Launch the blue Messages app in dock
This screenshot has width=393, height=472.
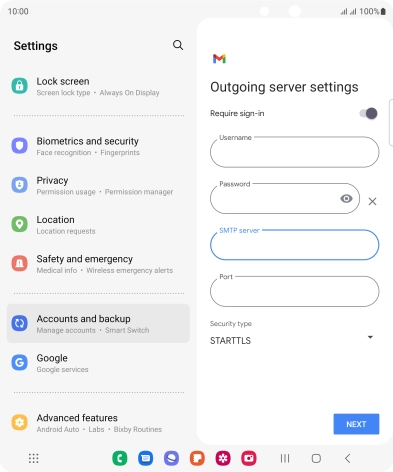[146, 458]
